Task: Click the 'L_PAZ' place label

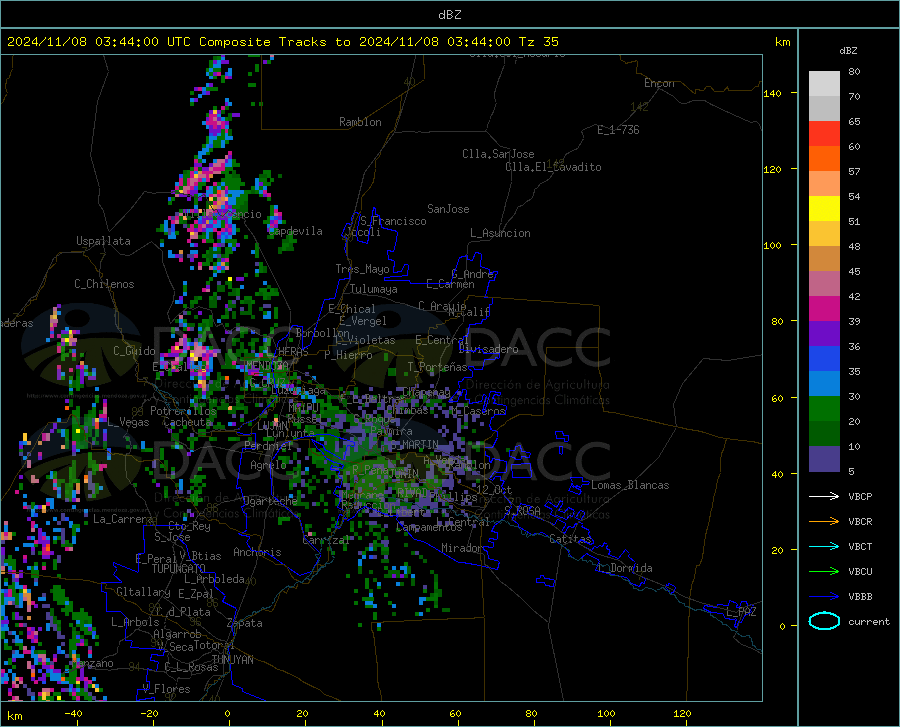Action: pos(741,612)
